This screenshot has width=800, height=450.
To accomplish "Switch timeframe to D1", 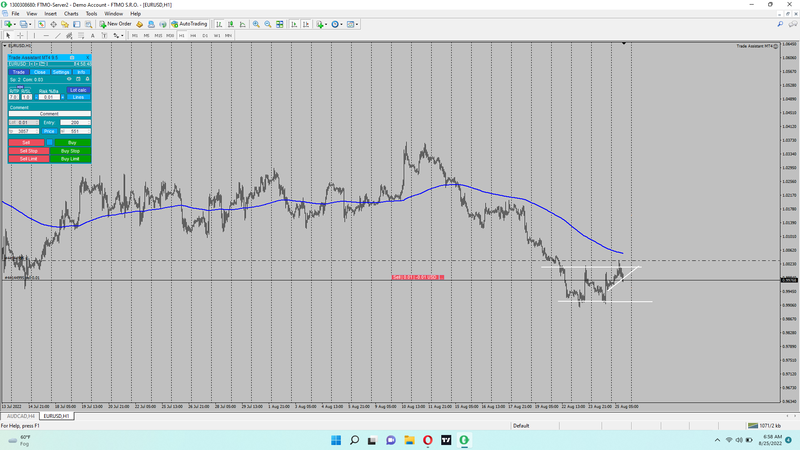I will tap(205, 36).
